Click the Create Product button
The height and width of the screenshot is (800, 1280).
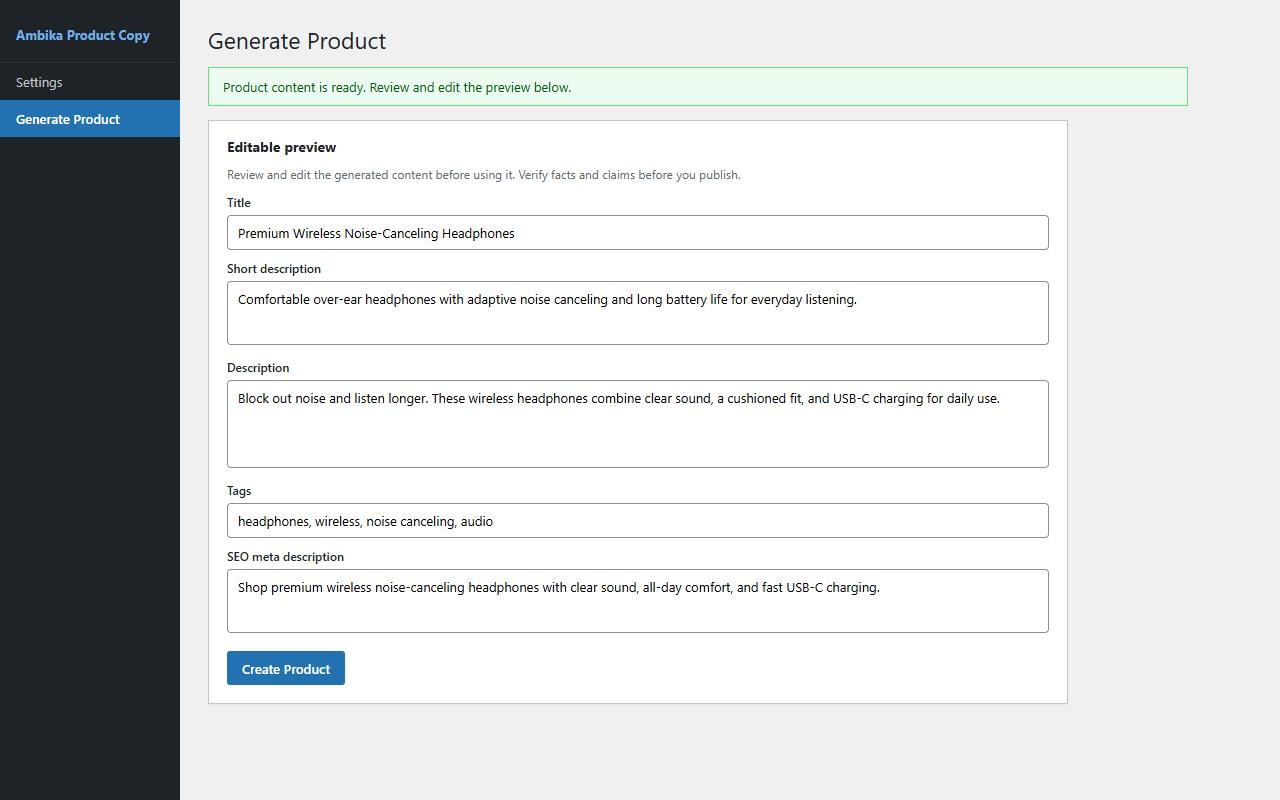286,669
